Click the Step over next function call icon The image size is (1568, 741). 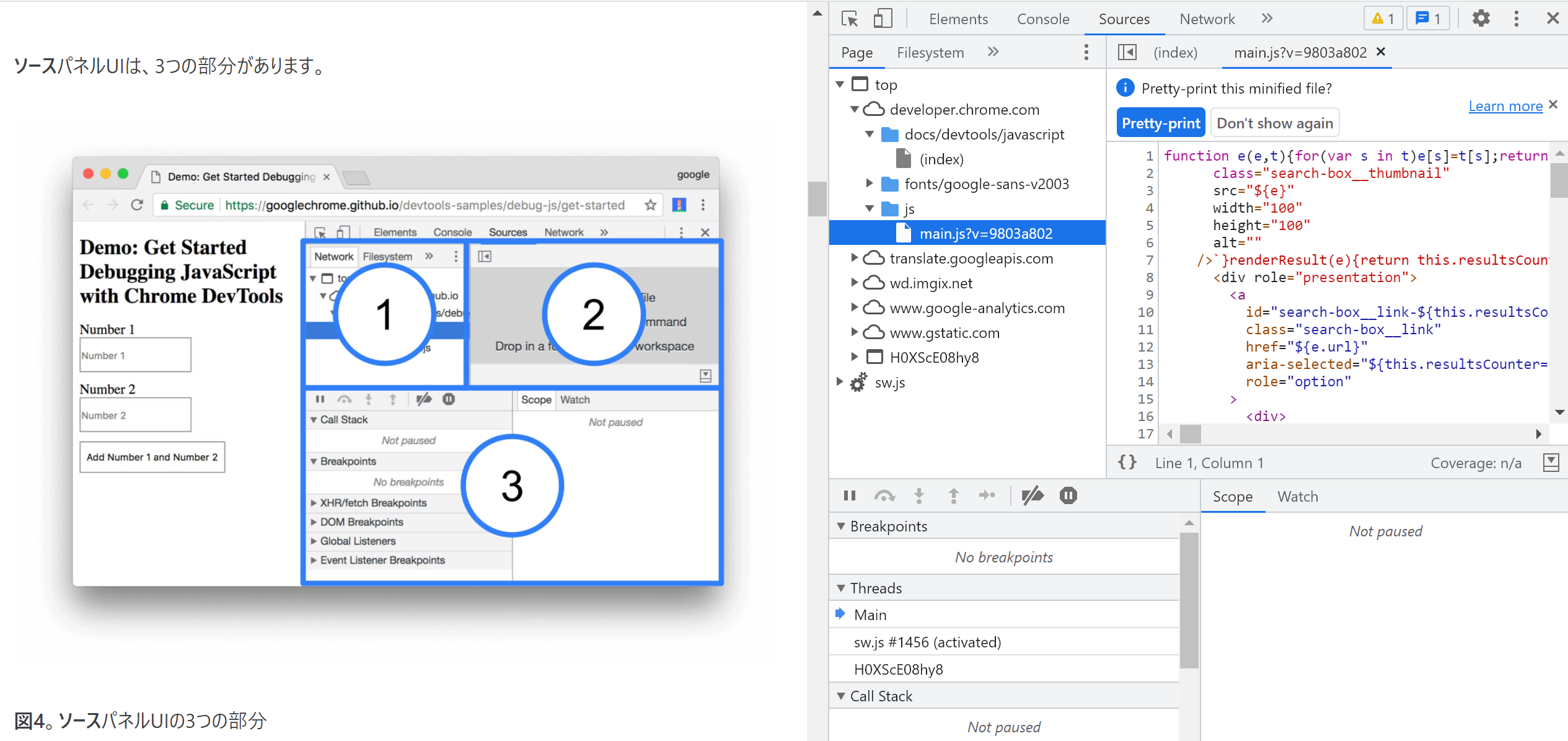click(x=884, y=495)
